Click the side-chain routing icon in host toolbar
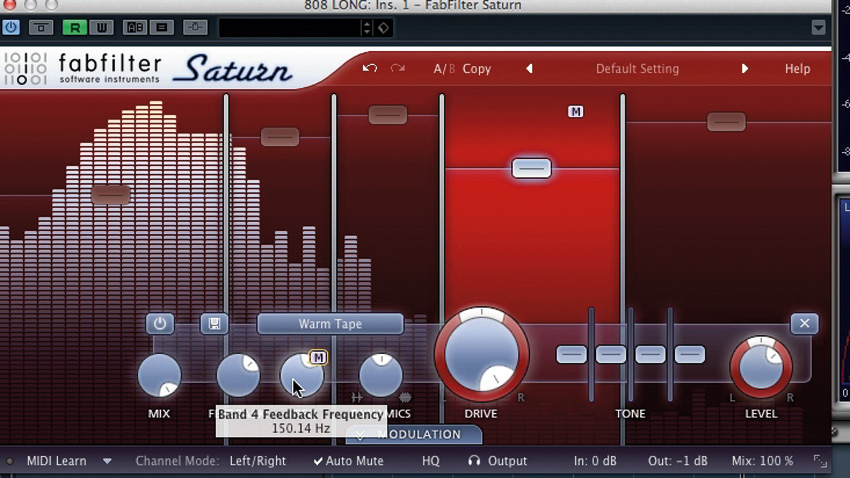This screenshot has width=850, height=478. [x=195, y=27]
